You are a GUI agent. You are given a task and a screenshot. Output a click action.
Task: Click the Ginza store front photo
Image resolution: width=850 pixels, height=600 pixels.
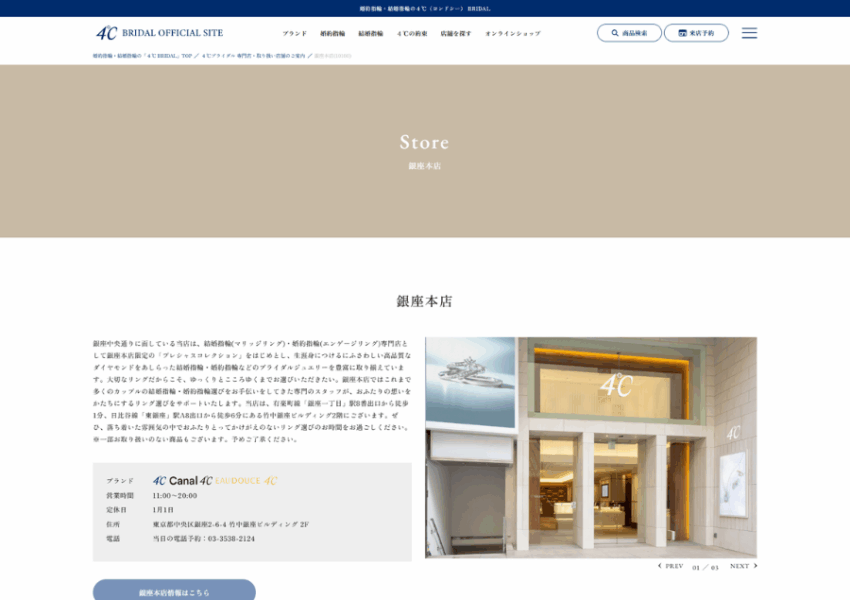(x=590, y=447)
